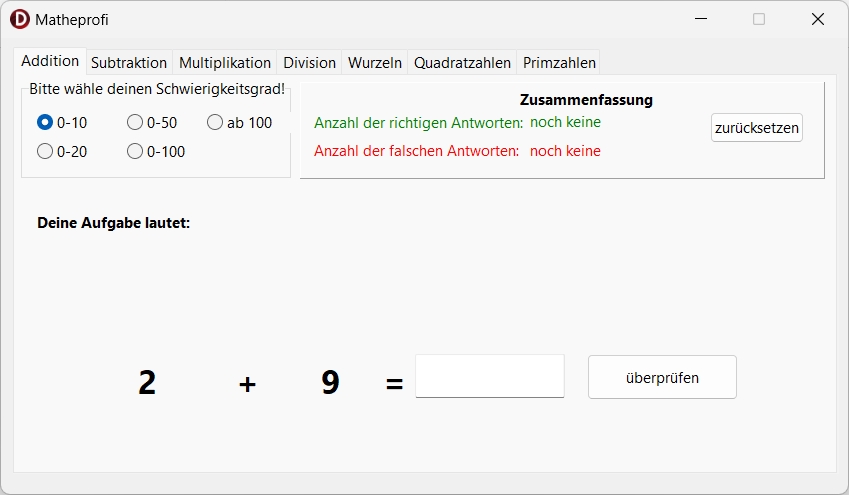Click the Matheprofi app icon in title bar

point(20,19)
